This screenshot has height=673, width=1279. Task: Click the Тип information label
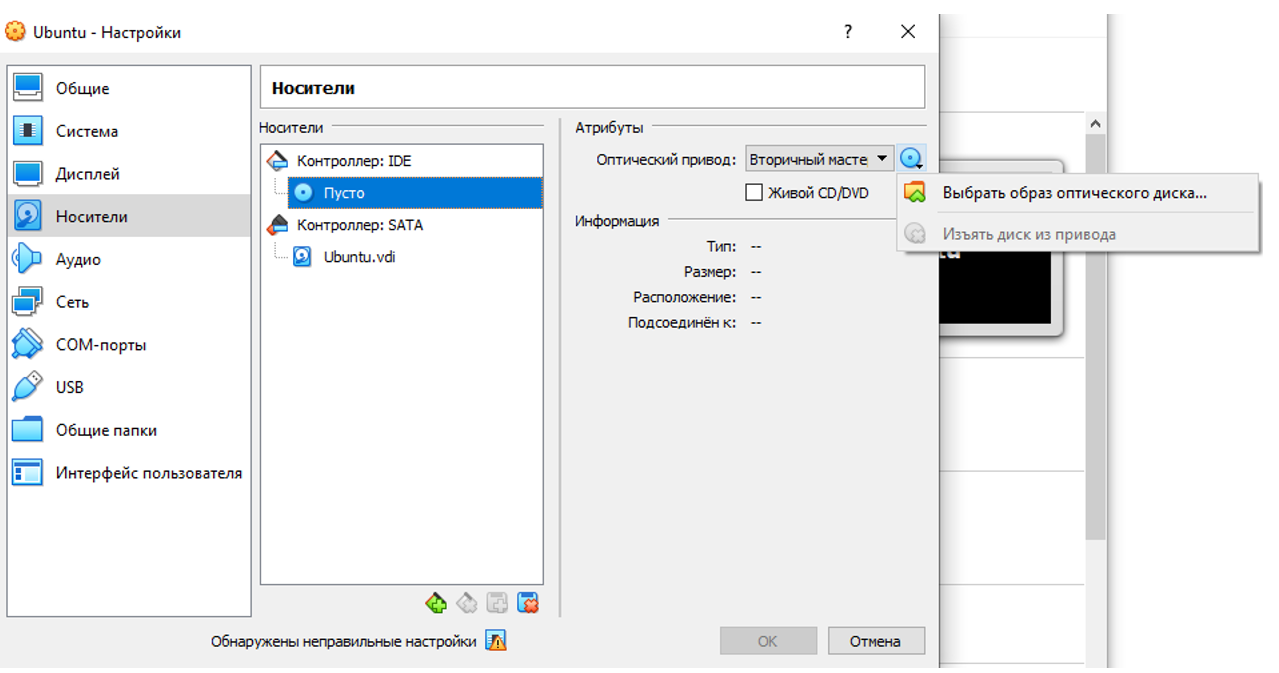pyautogui.click(x=721, y=245)
